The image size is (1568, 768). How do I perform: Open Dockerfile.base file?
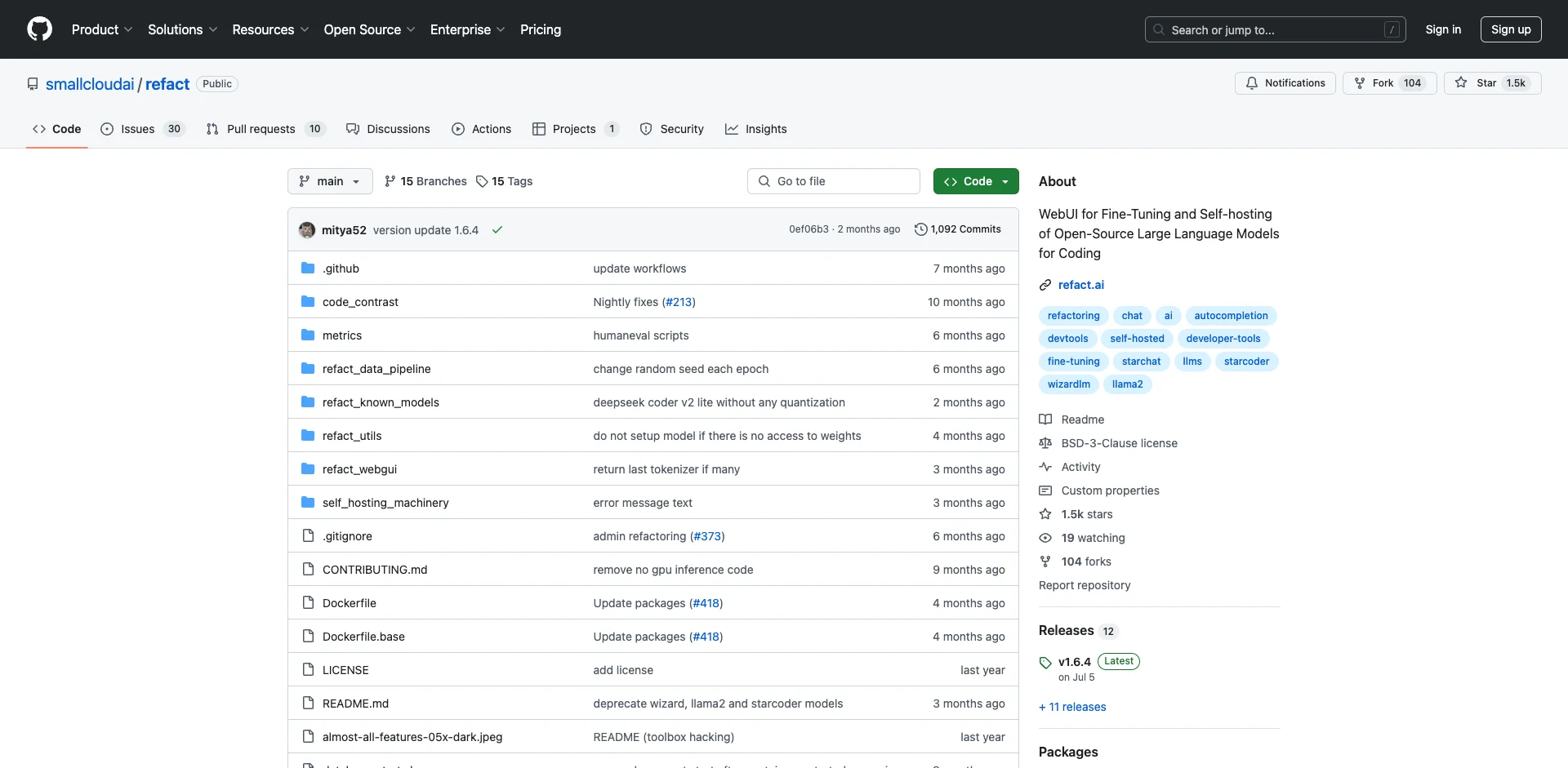[363, 637]
